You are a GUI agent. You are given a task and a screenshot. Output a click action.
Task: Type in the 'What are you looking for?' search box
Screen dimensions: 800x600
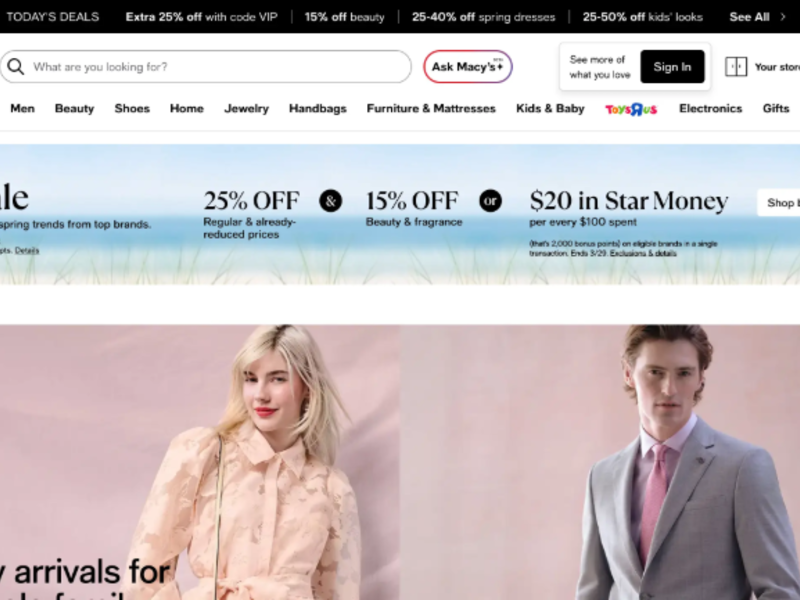tap(215, 67)
